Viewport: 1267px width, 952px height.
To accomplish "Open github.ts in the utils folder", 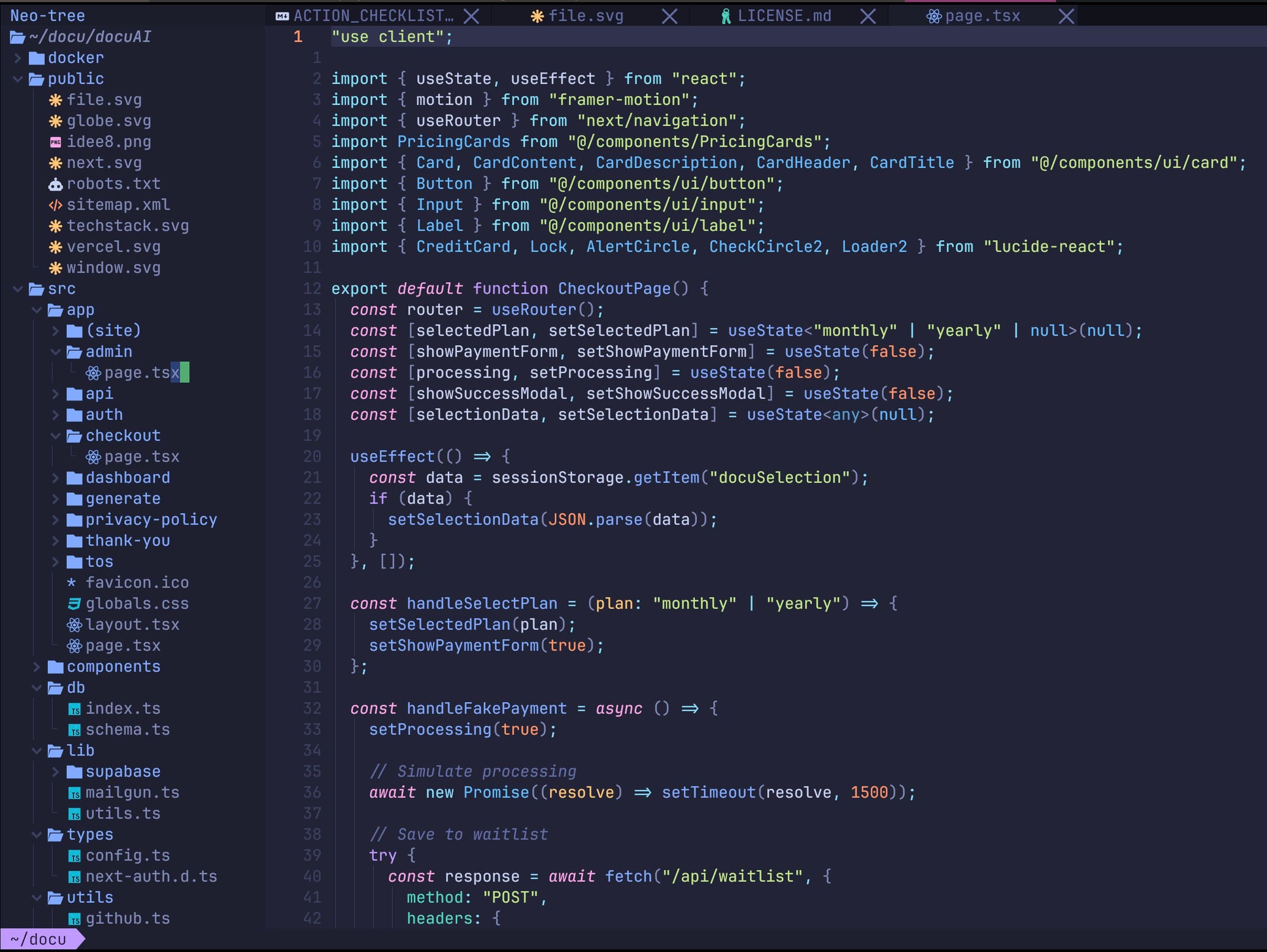I will (127, 918).
